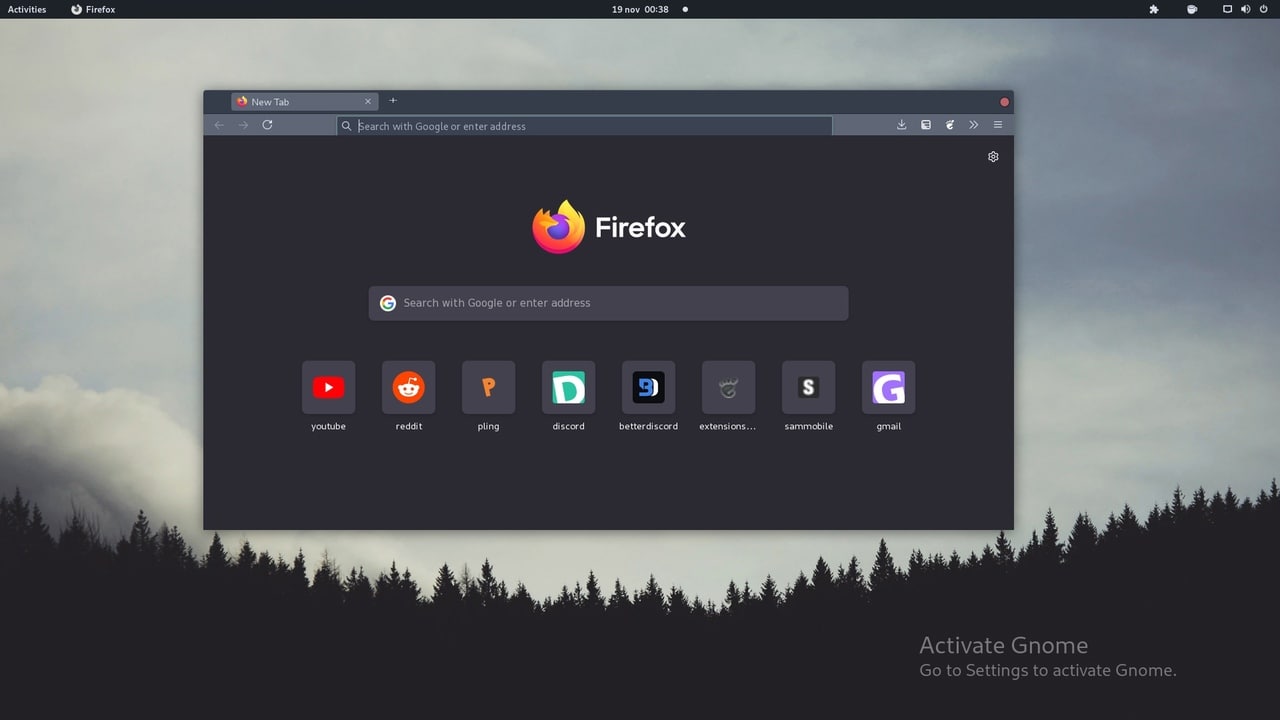The image size is (1280, 720).
Task: Open the reddit shortcut tile
Action: click(x=408, y=387)
